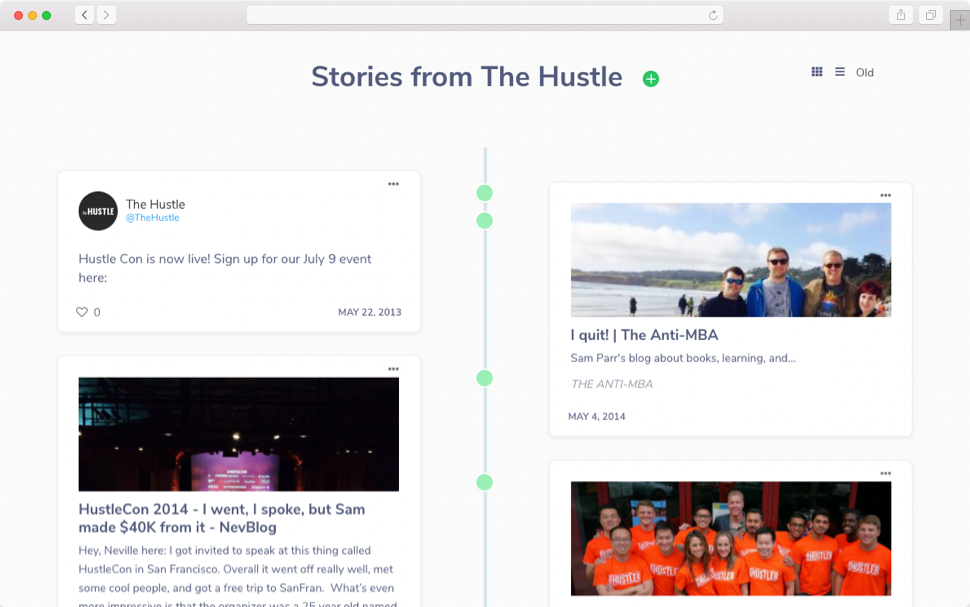Image resolution: width=970 pixels, height=607 pixels.
Task: Open the orange shirts group photo thumbnail
Action: coord(731,538)
